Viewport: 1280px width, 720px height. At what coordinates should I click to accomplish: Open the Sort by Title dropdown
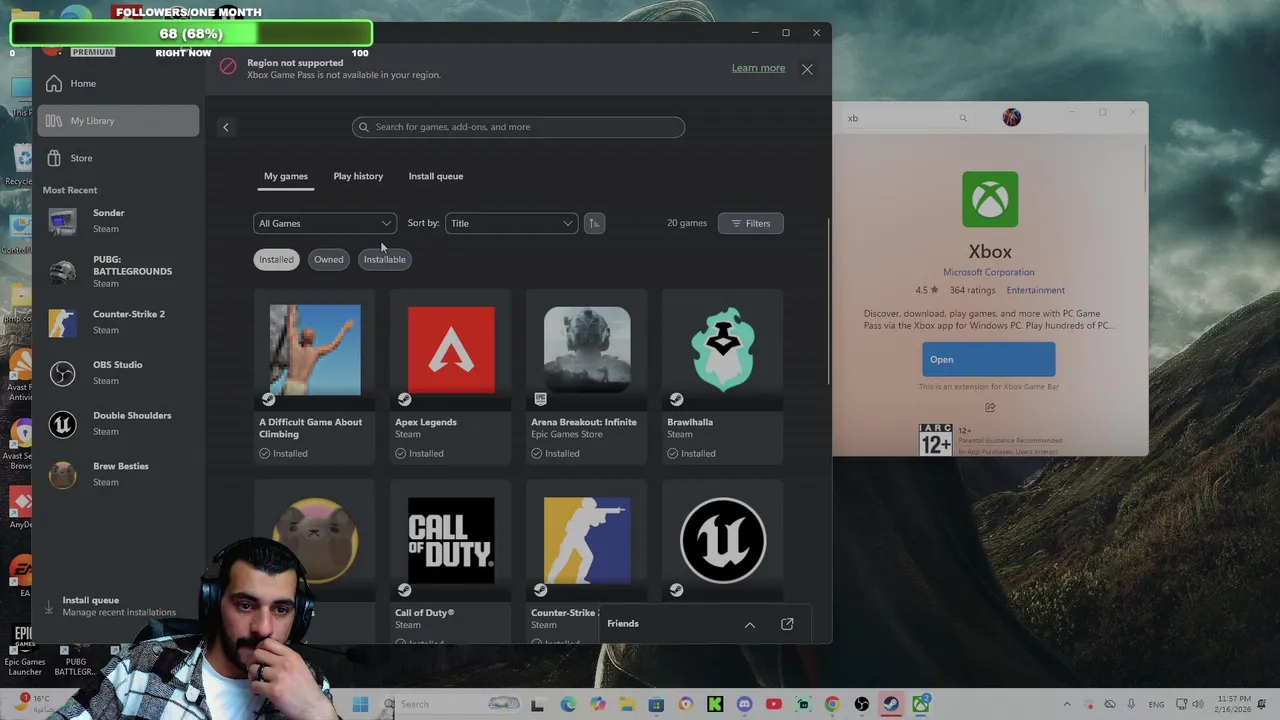coord(511,223)
